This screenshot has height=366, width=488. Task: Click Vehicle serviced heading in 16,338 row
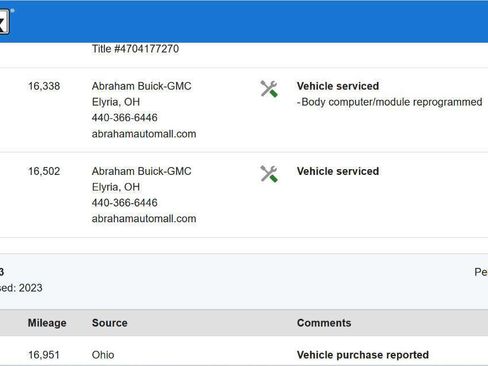point(338,86)
